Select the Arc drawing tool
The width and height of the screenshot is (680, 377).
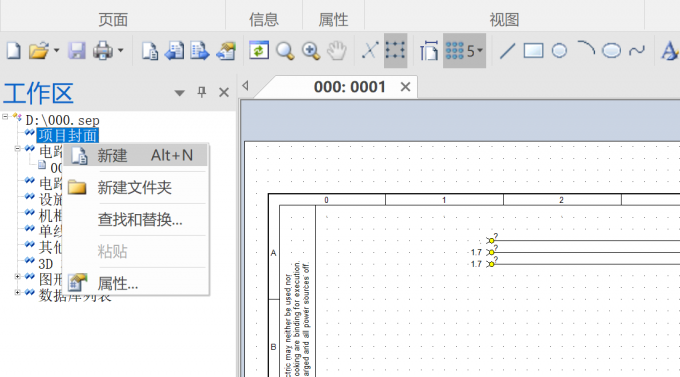(586, 48)
